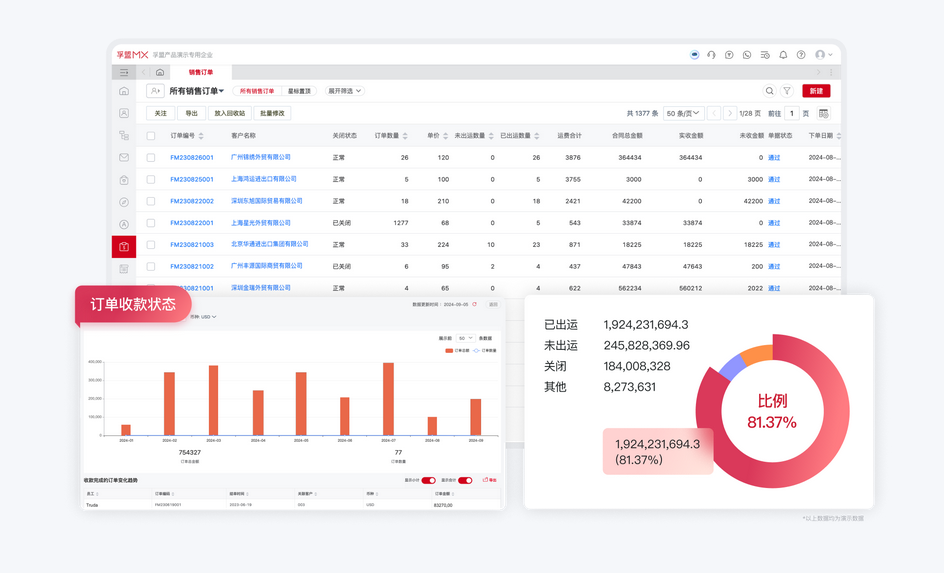
Task: Switch to the 星标置顶 tab
Action: [299, 91]
